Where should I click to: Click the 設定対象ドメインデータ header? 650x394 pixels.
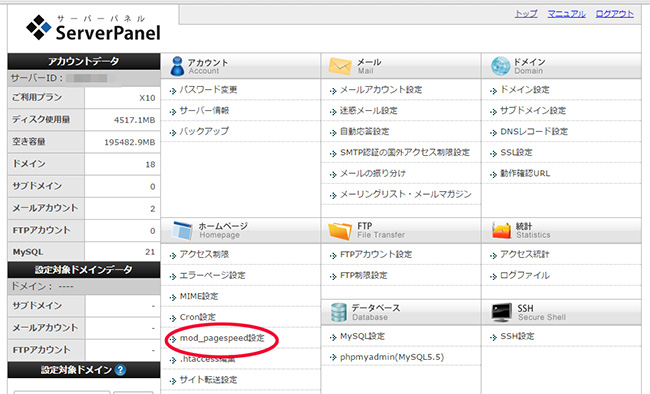tap(84, 270)
